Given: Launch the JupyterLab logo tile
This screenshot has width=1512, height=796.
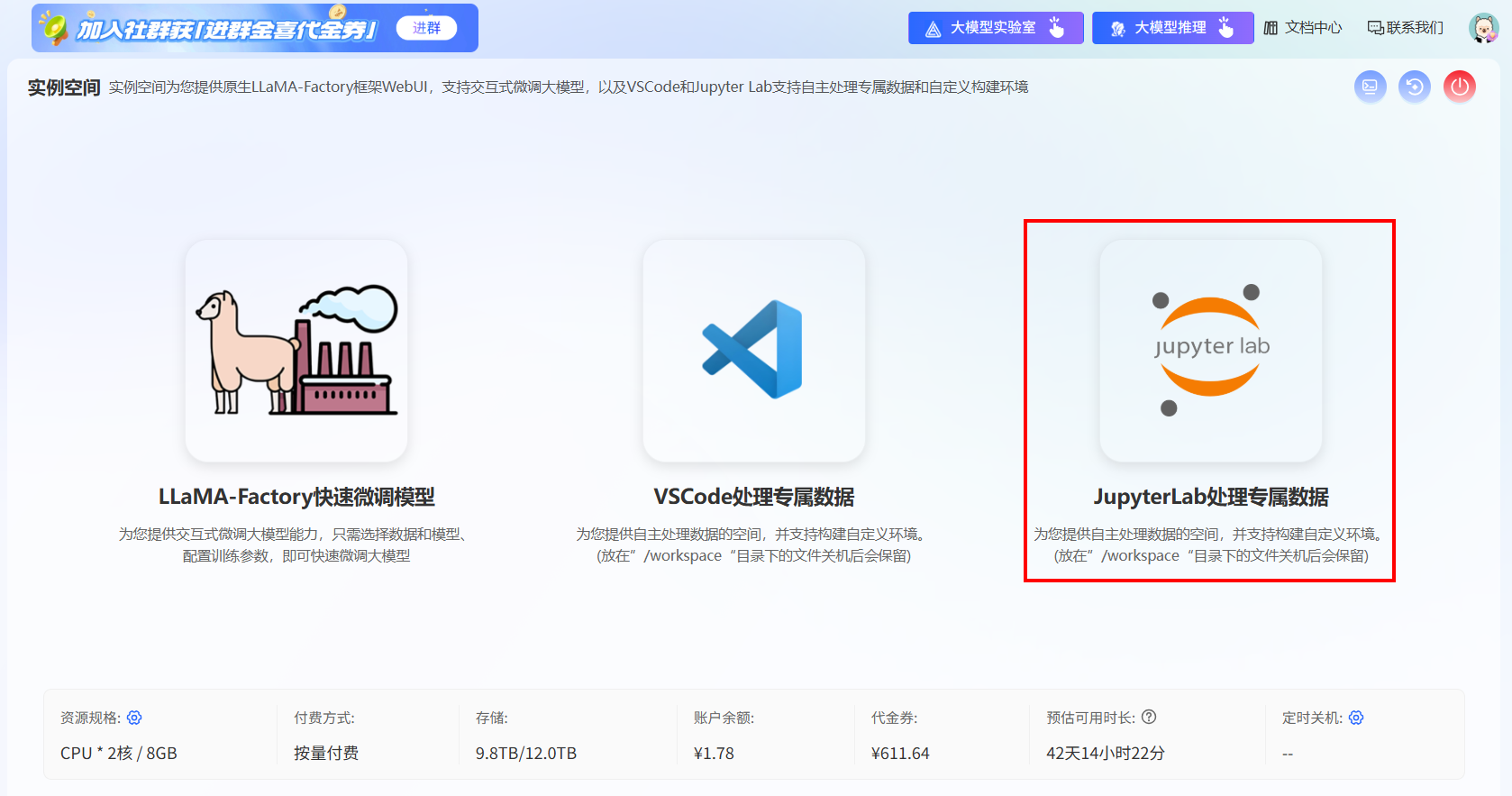Looking at the screenshot, I should pyautogui.click(x=1210, y=351).
